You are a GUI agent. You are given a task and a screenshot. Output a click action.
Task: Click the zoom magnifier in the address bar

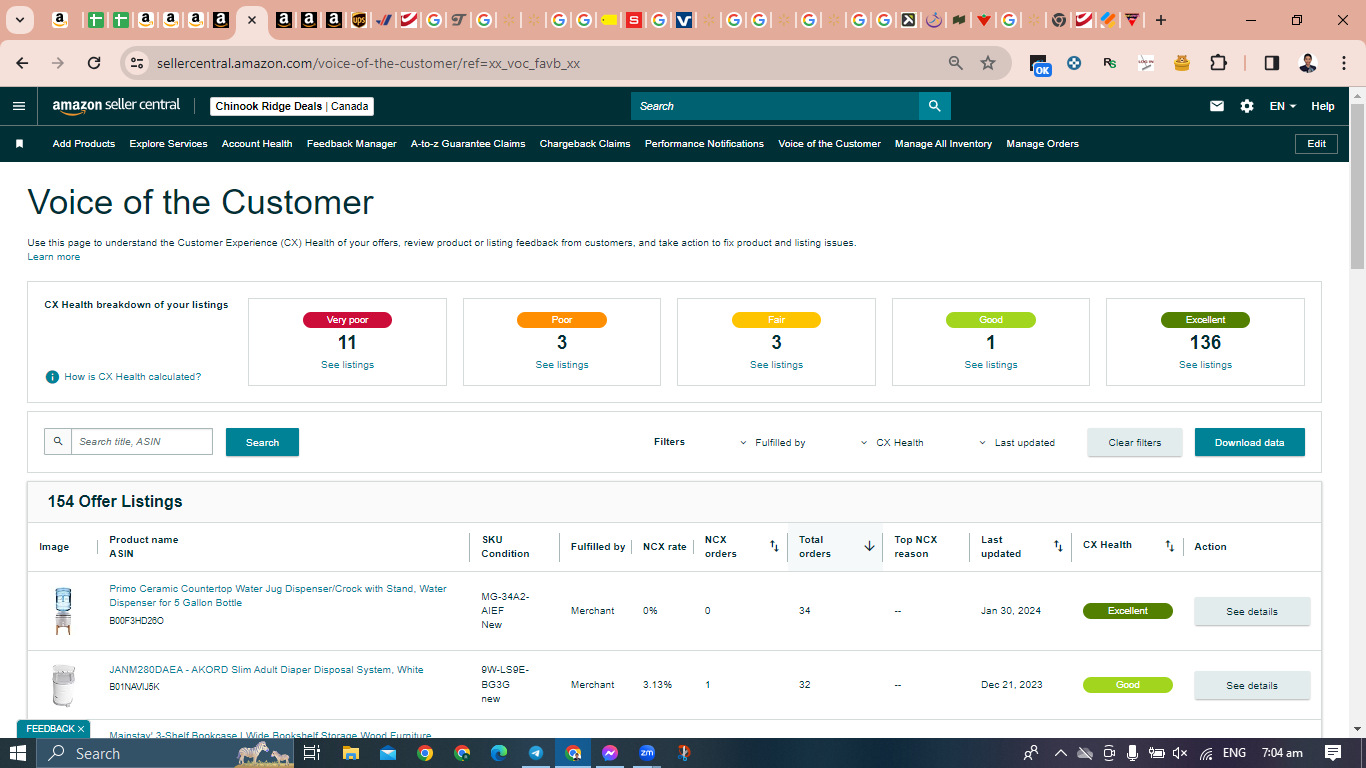click(956, 63)
